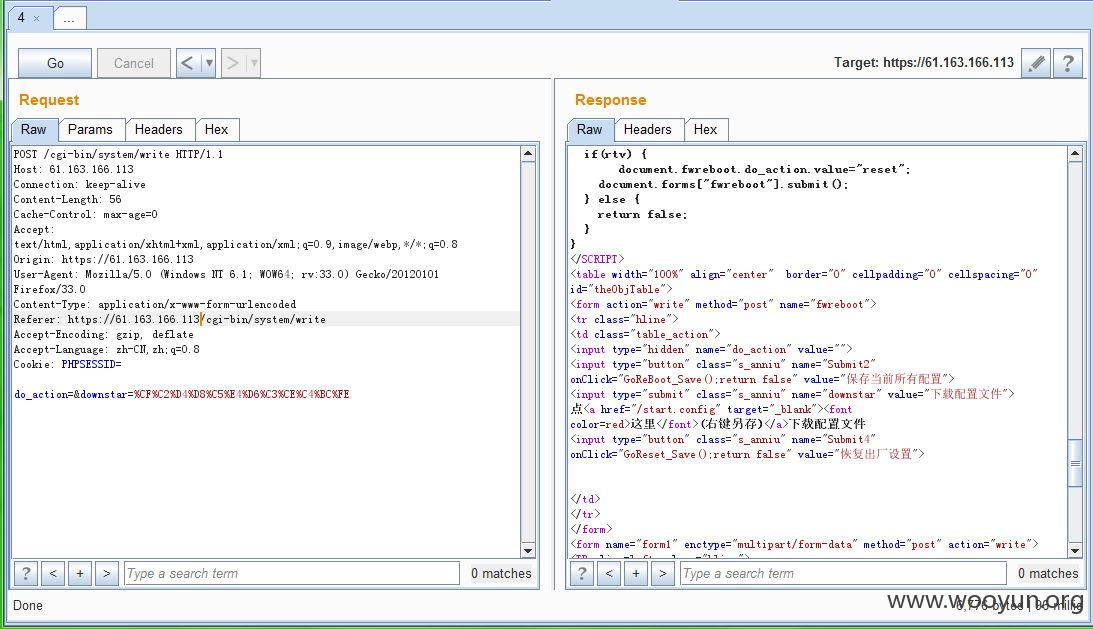This screenshot has height=629, width=1093.
Task: Switch Response view to Headers tab
Action: [x=647, y=130]
